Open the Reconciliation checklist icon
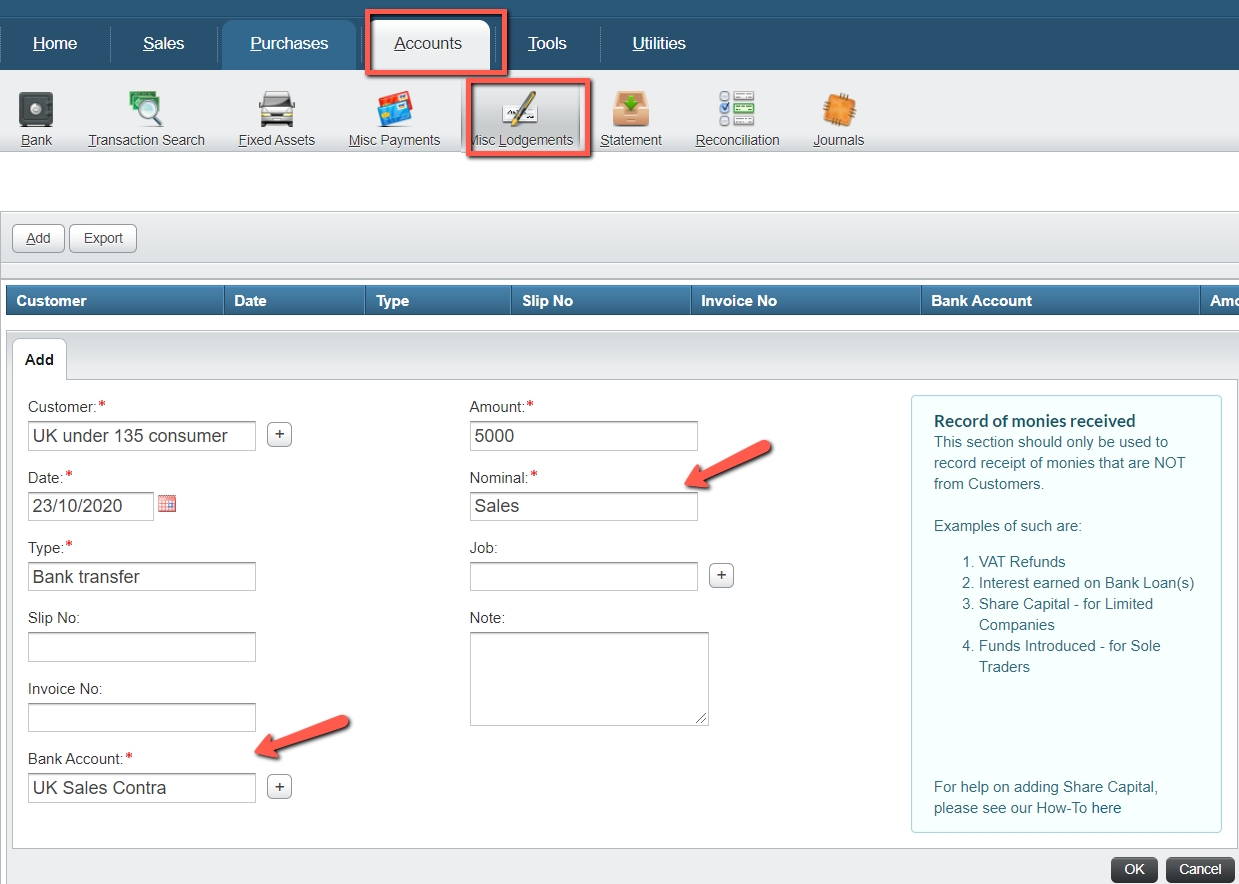The height and width of the screenshot is (884, 1239). [737, 109]
